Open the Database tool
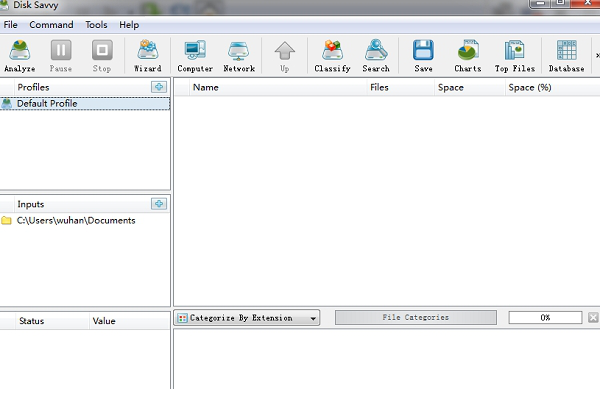 coord(566,56)
